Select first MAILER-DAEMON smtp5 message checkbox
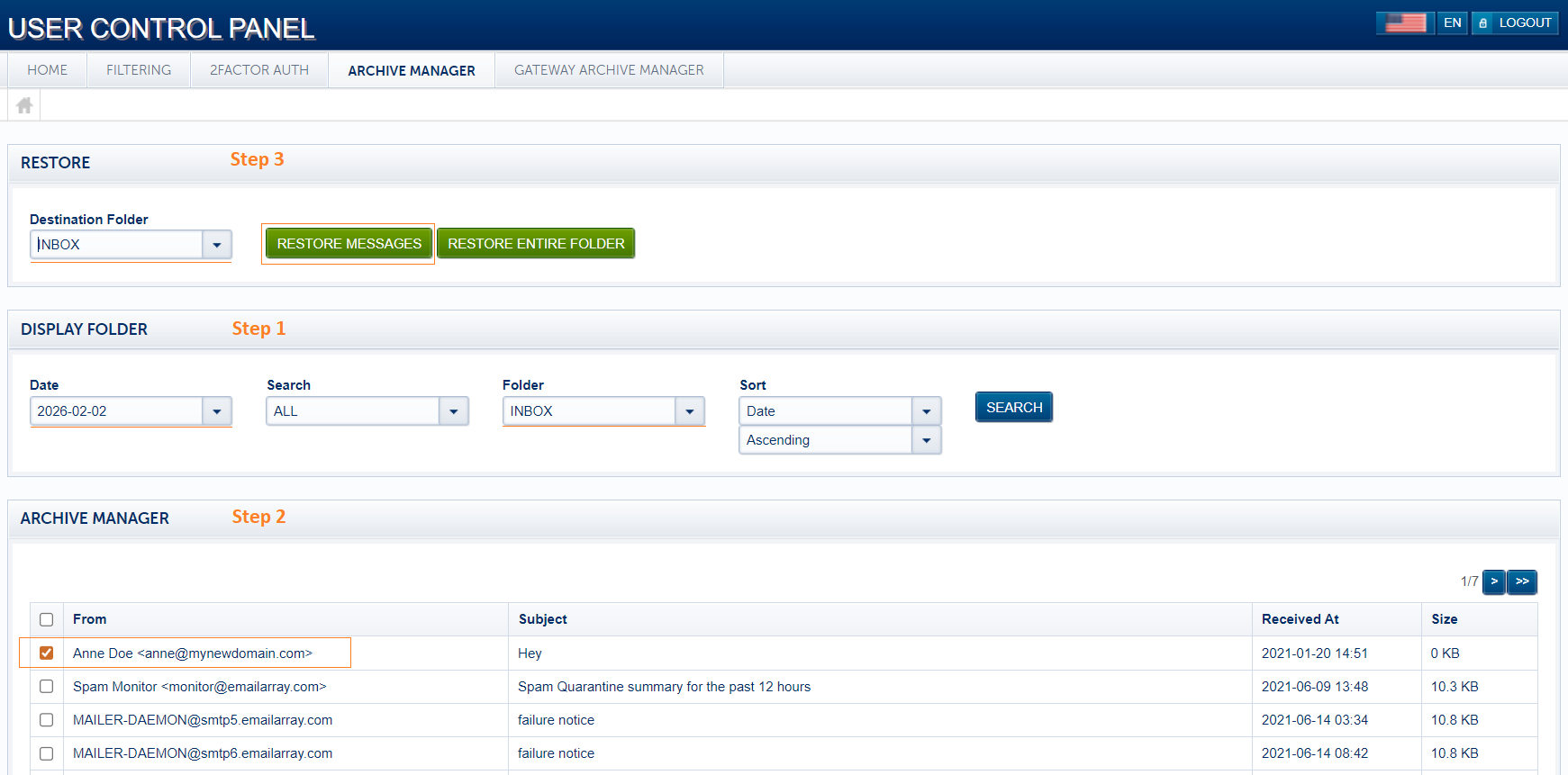This screenshot has height=775, width=1568. 47,719
